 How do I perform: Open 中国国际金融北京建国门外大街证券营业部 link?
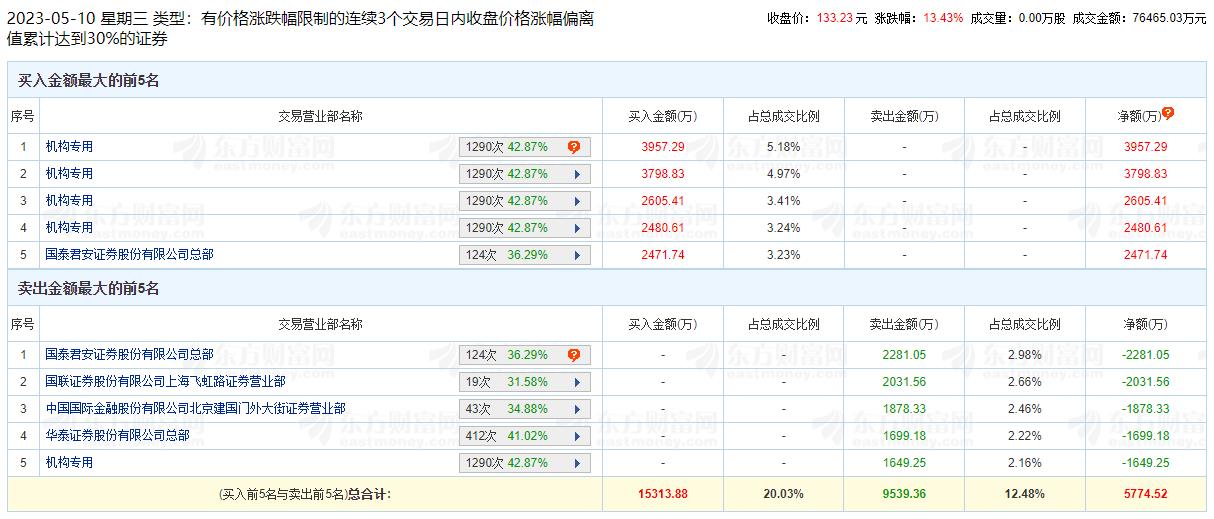(x=195, y=409)
